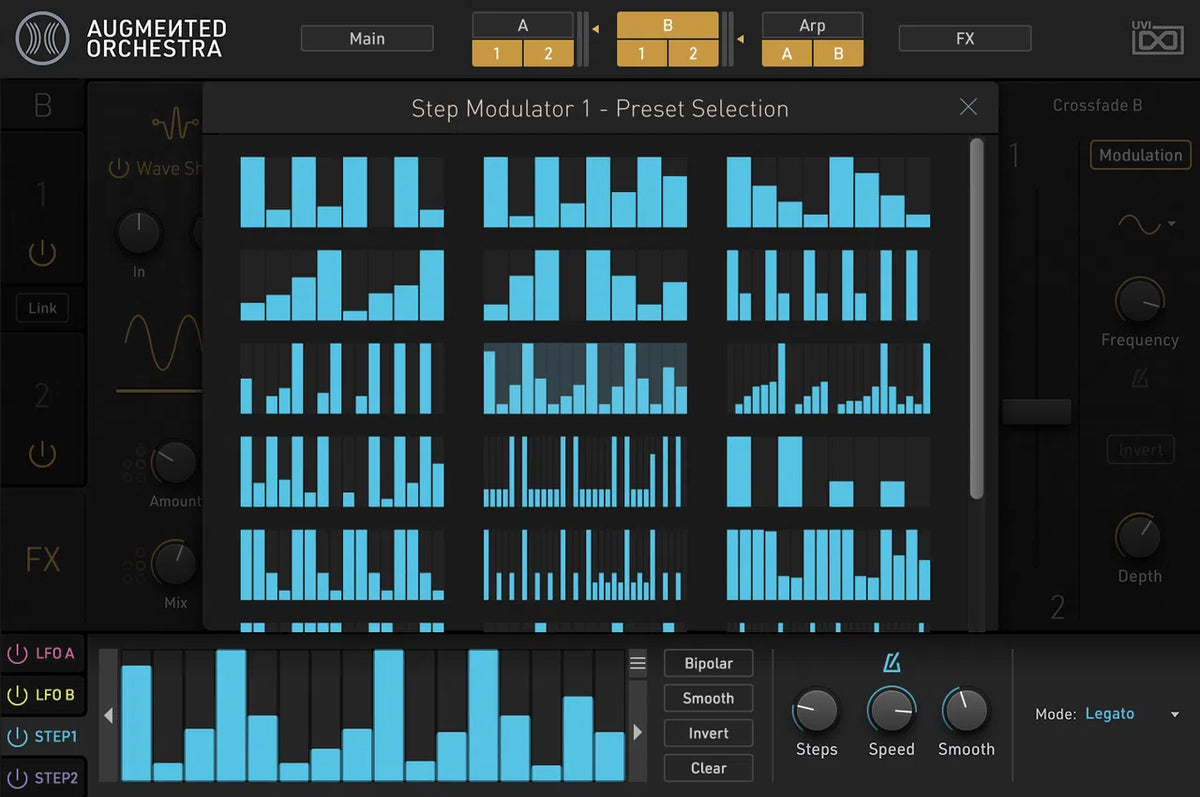The height and width of the screenshot is (797, 1200).
Task: Open the step sequencer hamburger menu icon
Action: pyautogui.click(x=637, y=664)
